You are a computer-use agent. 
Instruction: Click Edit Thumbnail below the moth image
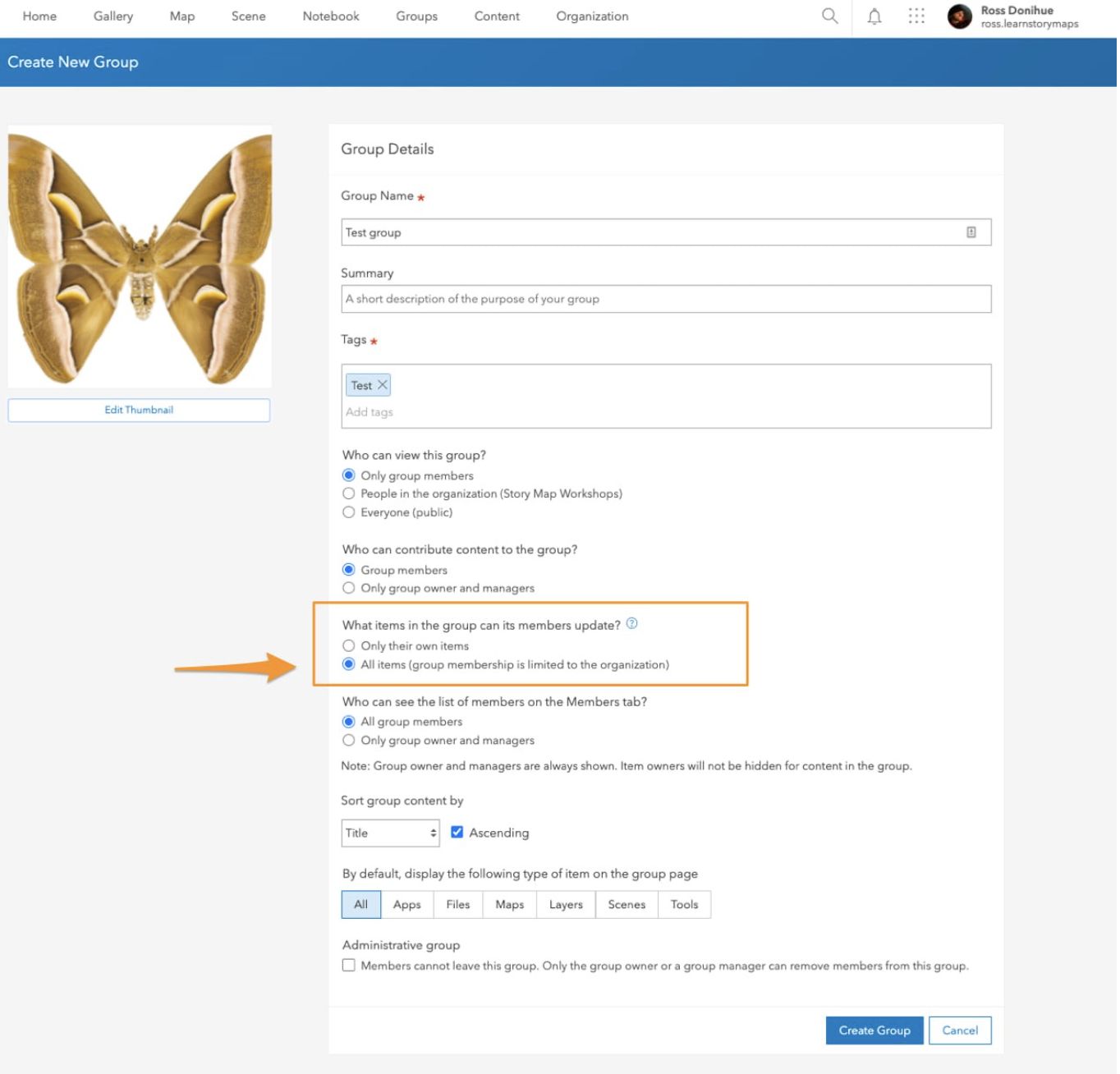pos(140,411)
